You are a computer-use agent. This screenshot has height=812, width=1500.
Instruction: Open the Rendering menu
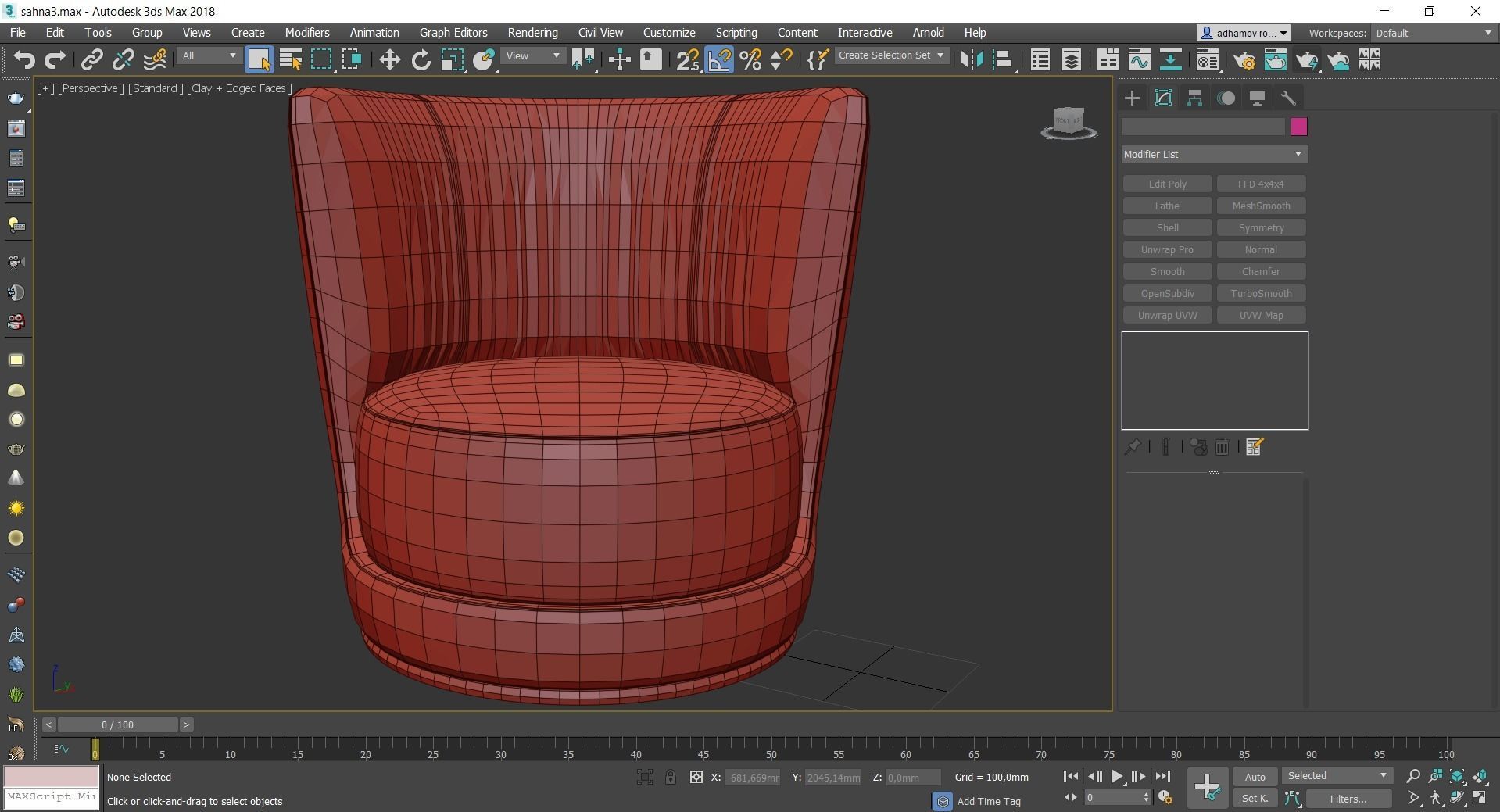click(532, 33)
